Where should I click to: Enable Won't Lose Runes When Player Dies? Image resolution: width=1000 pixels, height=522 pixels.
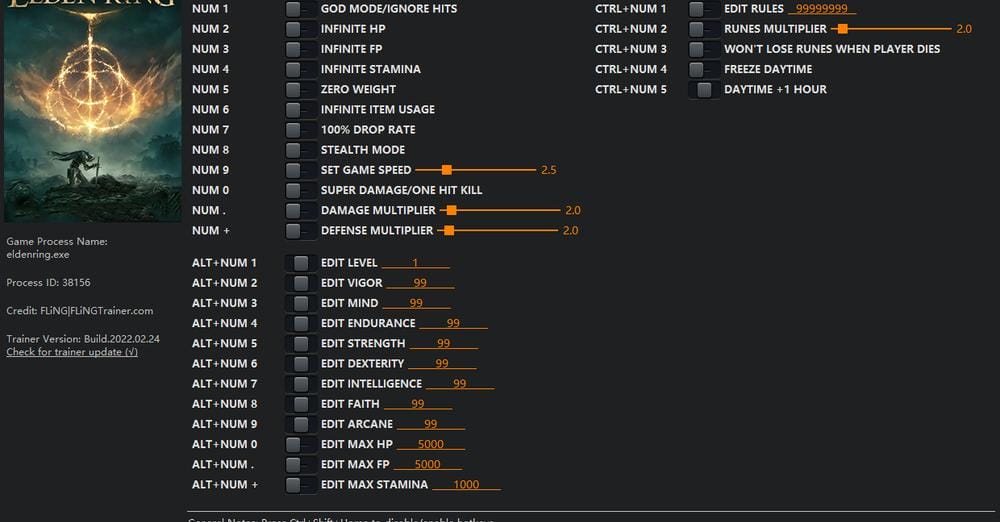(x=703, y=49)
